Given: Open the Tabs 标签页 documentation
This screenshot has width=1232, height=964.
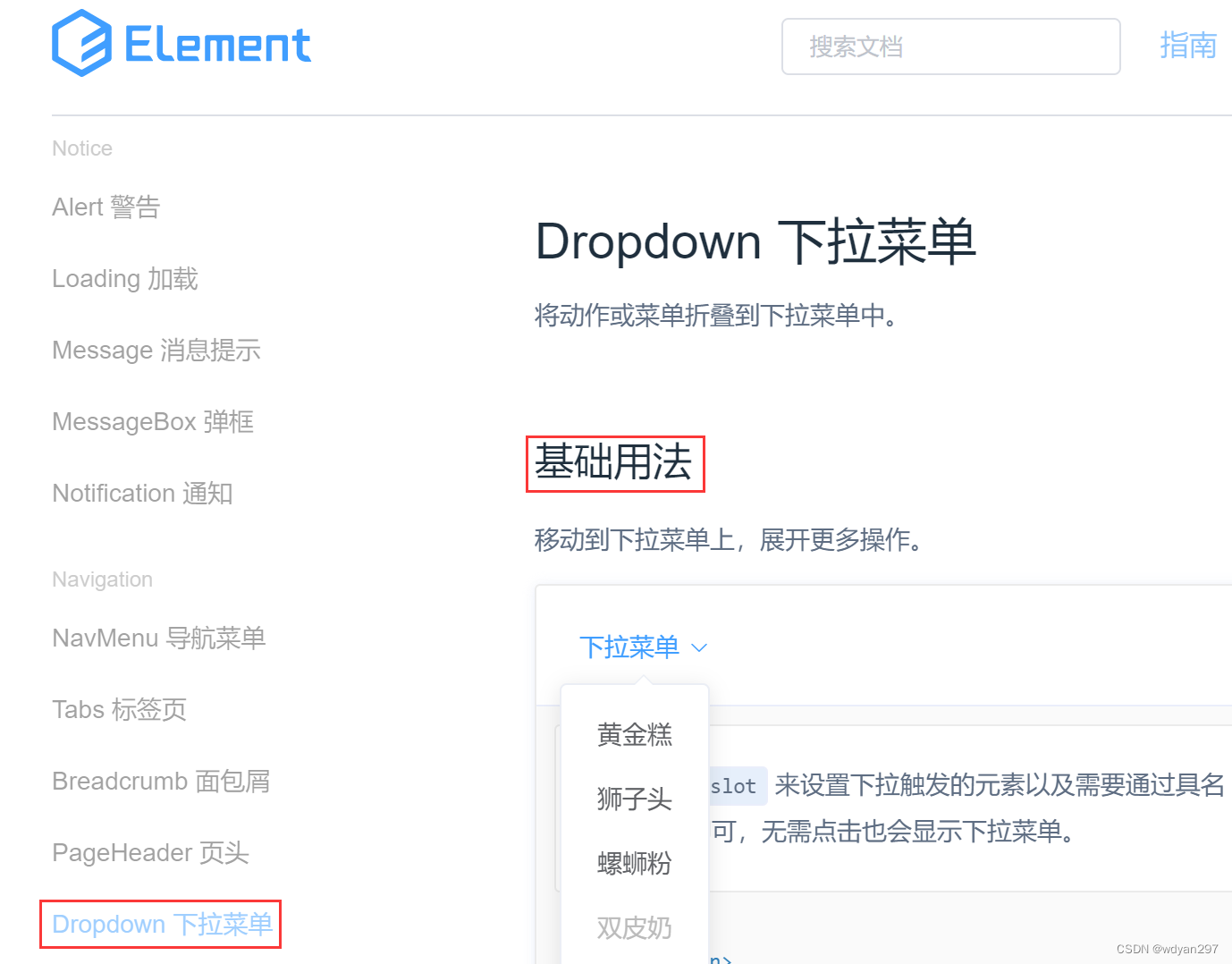Looking at the screenshot, I should (119, 709).
